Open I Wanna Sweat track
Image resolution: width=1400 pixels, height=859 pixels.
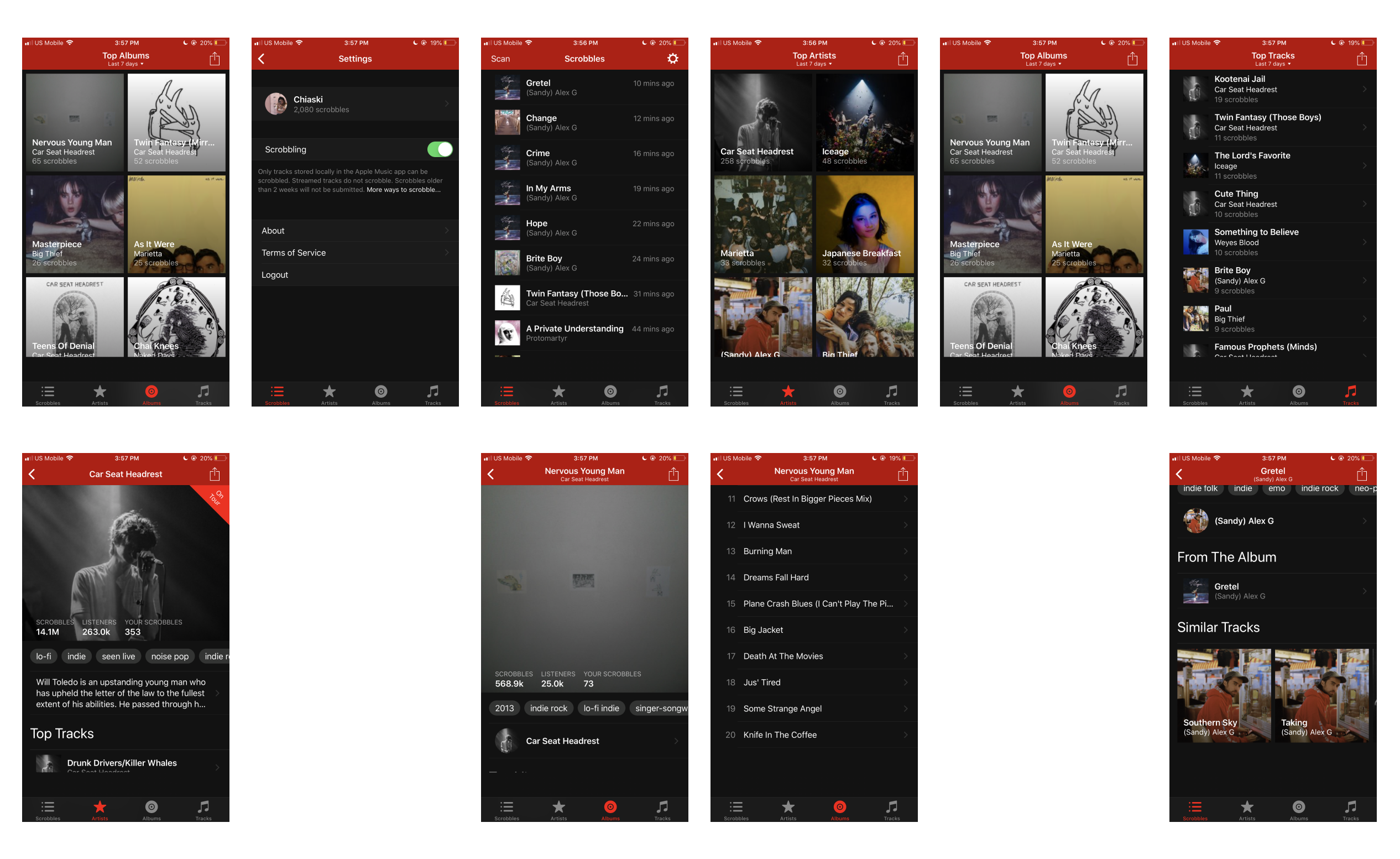pyautogui.click(x=814, y=525)
